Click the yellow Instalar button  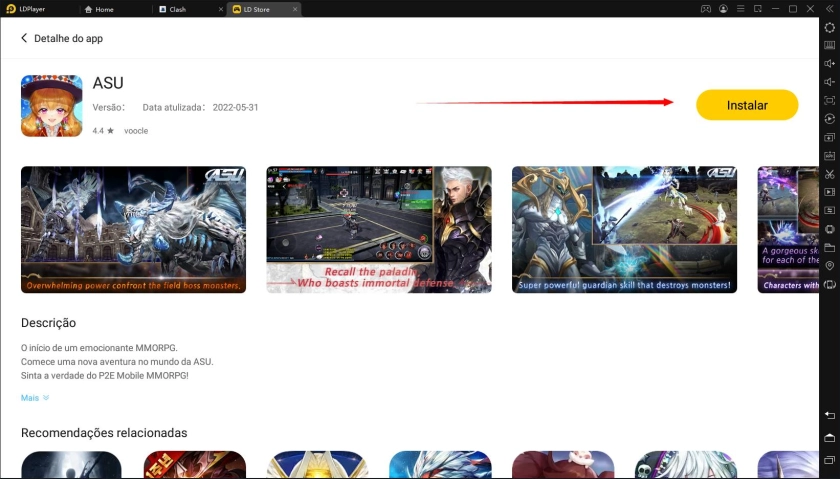tap(747, 105)
